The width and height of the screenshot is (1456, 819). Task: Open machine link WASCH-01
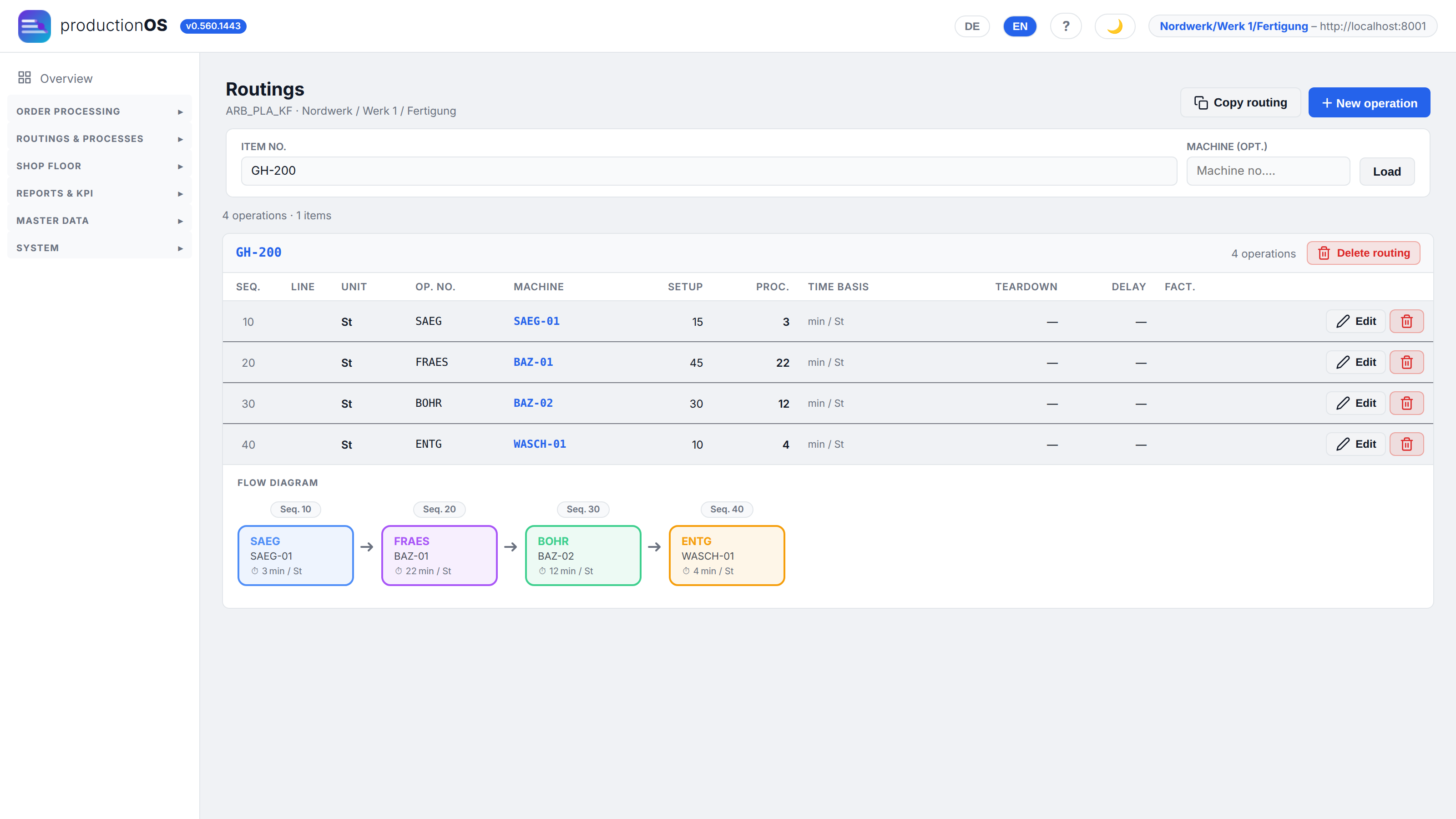539,444
